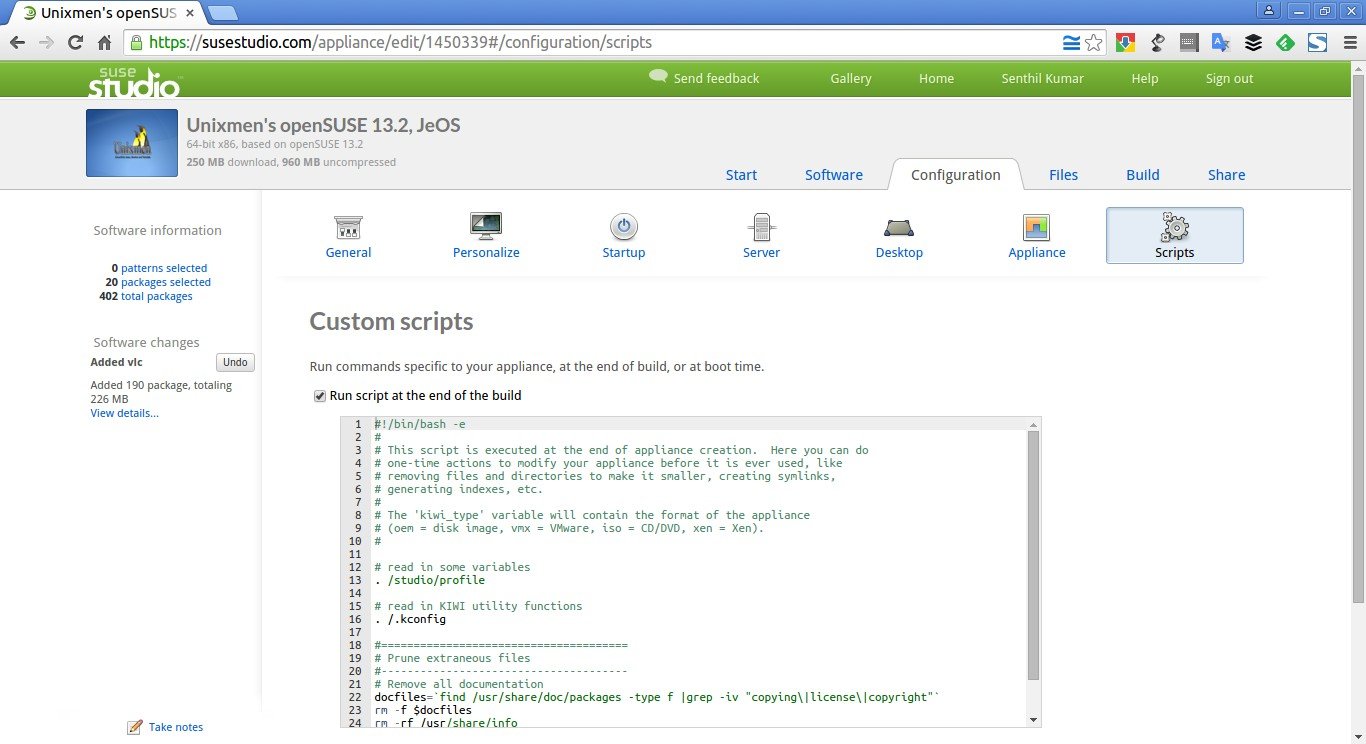Image resolution: width=1366 pixels, height=744 pixels.
Task: Click the Send feedback speech bubble icon
Action: [658, 76]
